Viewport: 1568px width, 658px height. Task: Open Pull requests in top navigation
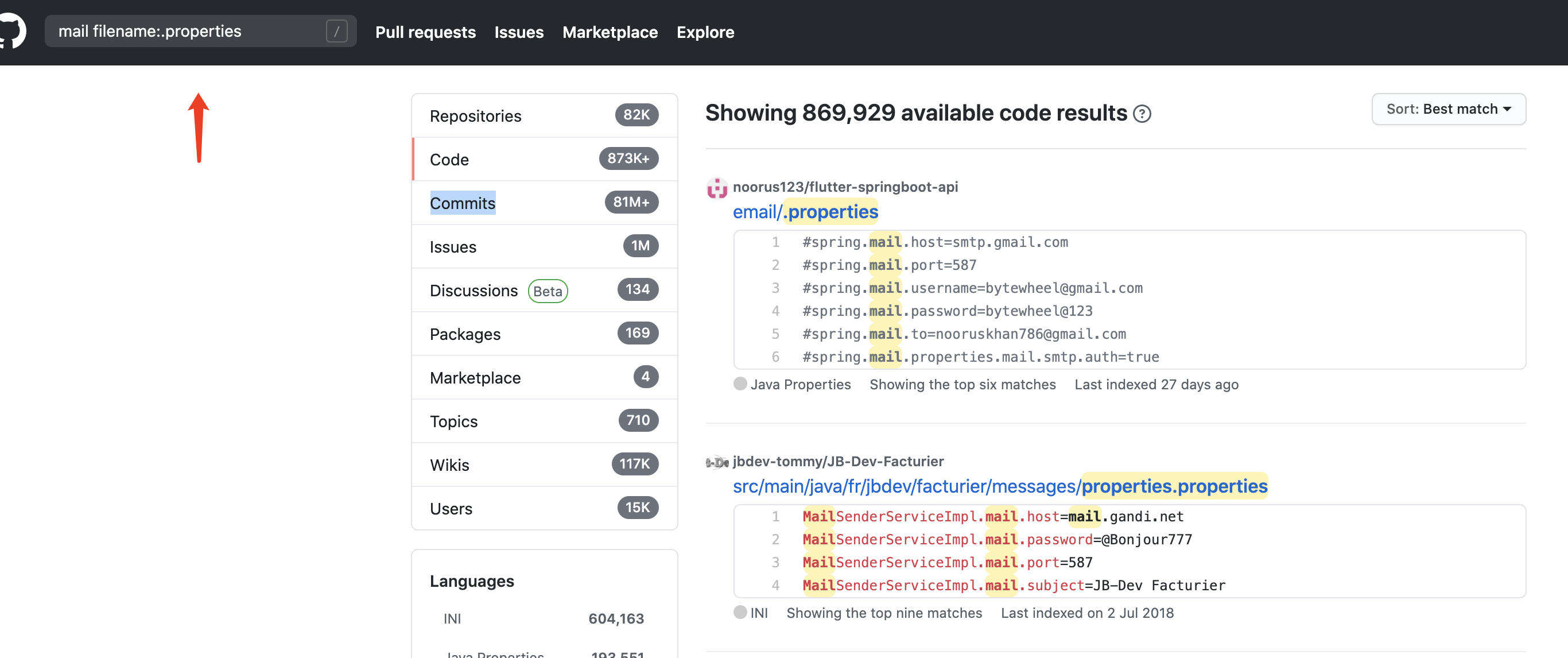[425, 32]
